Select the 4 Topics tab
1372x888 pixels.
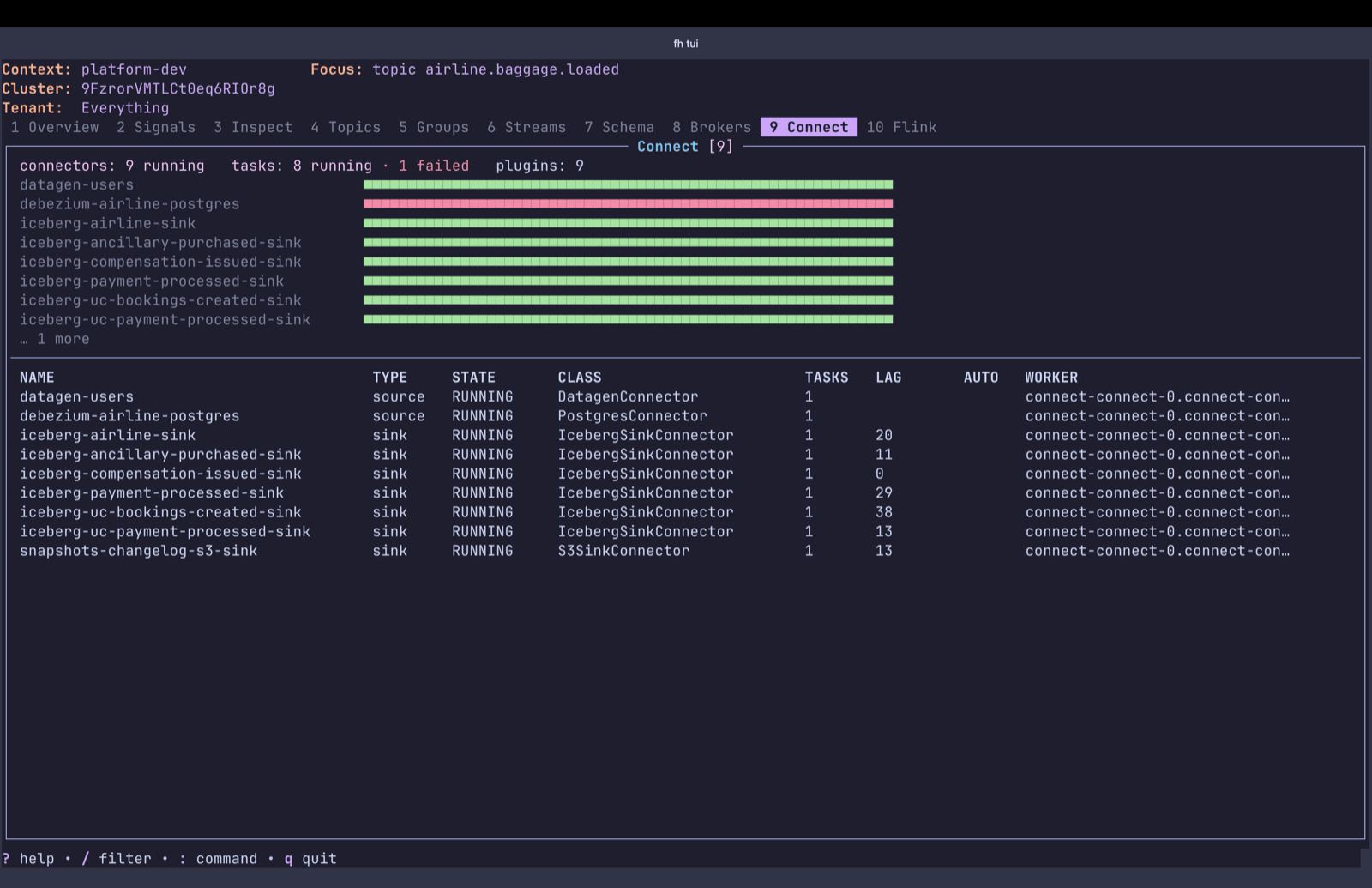(x=346, y=127)
